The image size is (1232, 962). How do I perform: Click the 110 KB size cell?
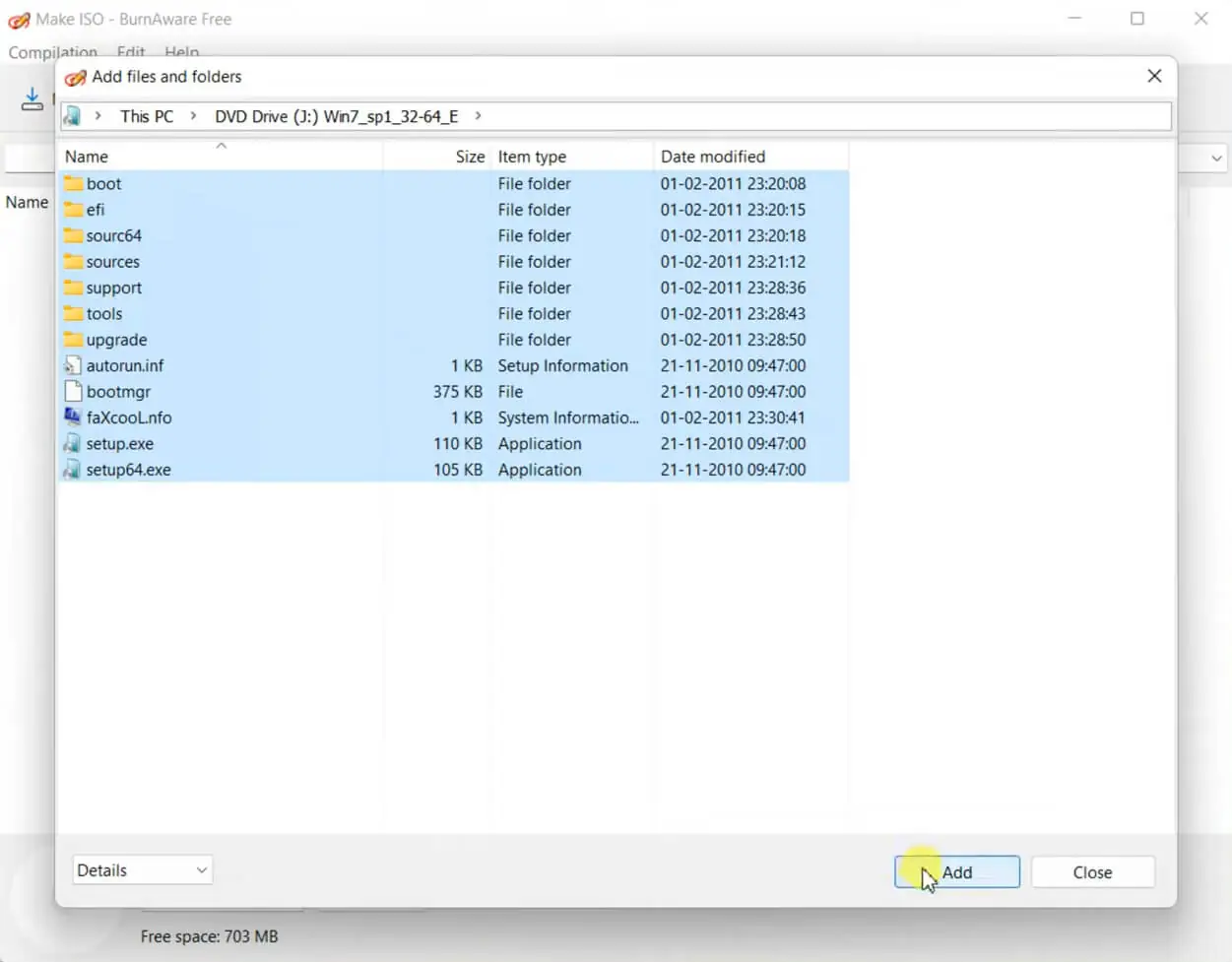click(x=458, y=443)
